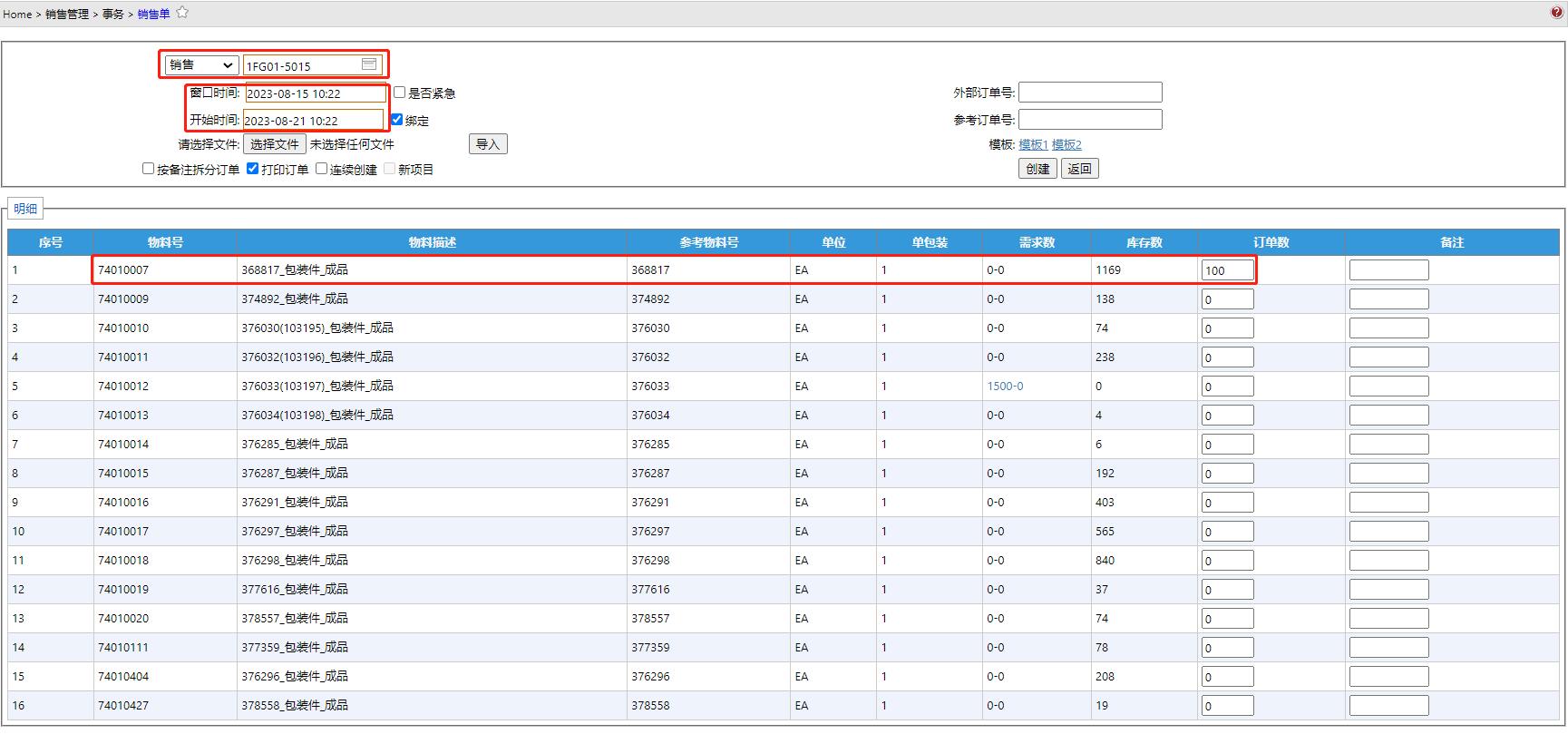Click remarks field for row 74010404
Viewport: 1568px width, 734px height.
pos(1388,677)
